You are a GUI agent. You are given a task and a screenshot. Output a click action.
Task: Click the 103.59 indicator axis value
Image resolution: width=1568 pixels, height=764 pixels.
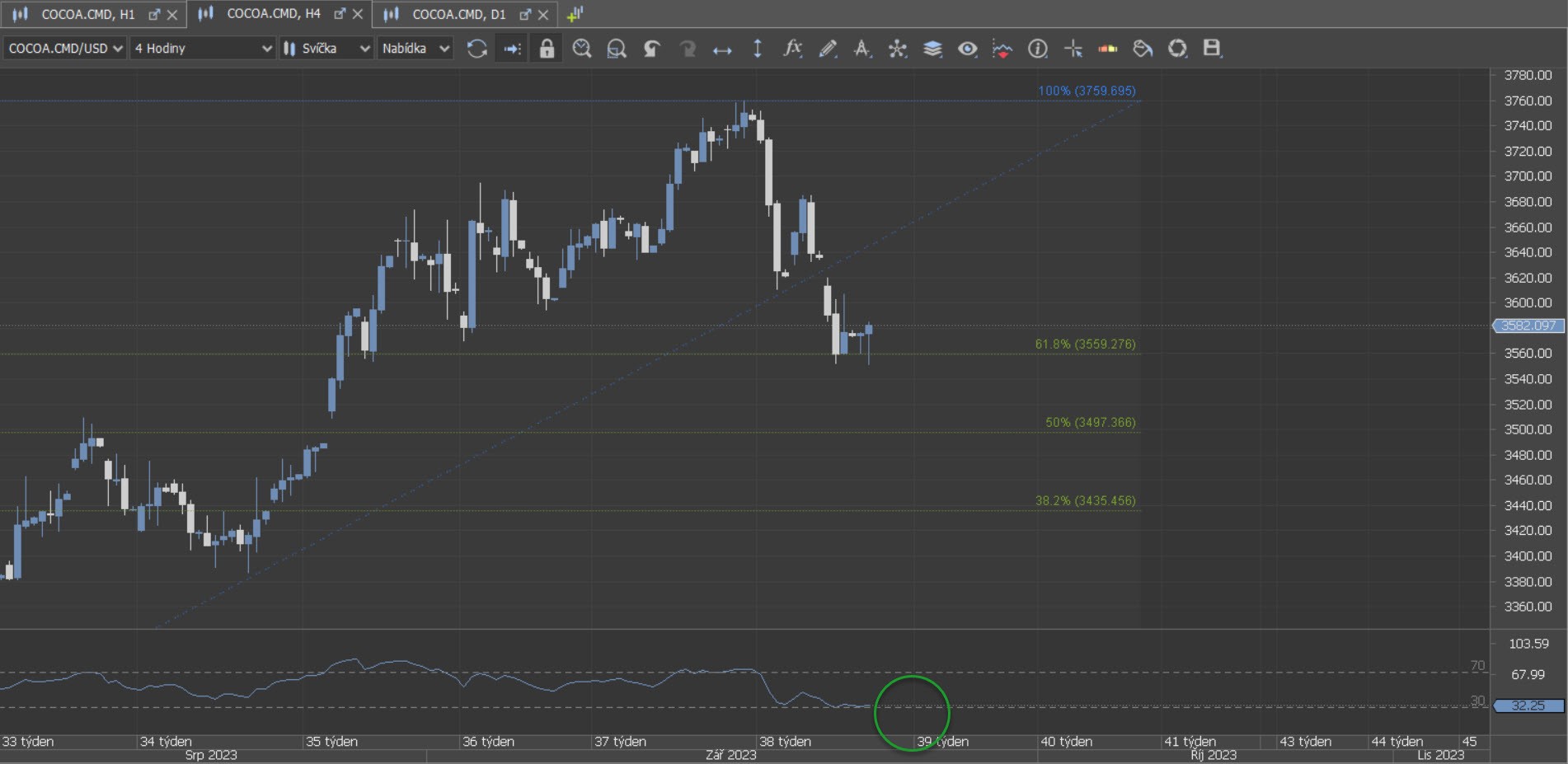click(1528, 644)
